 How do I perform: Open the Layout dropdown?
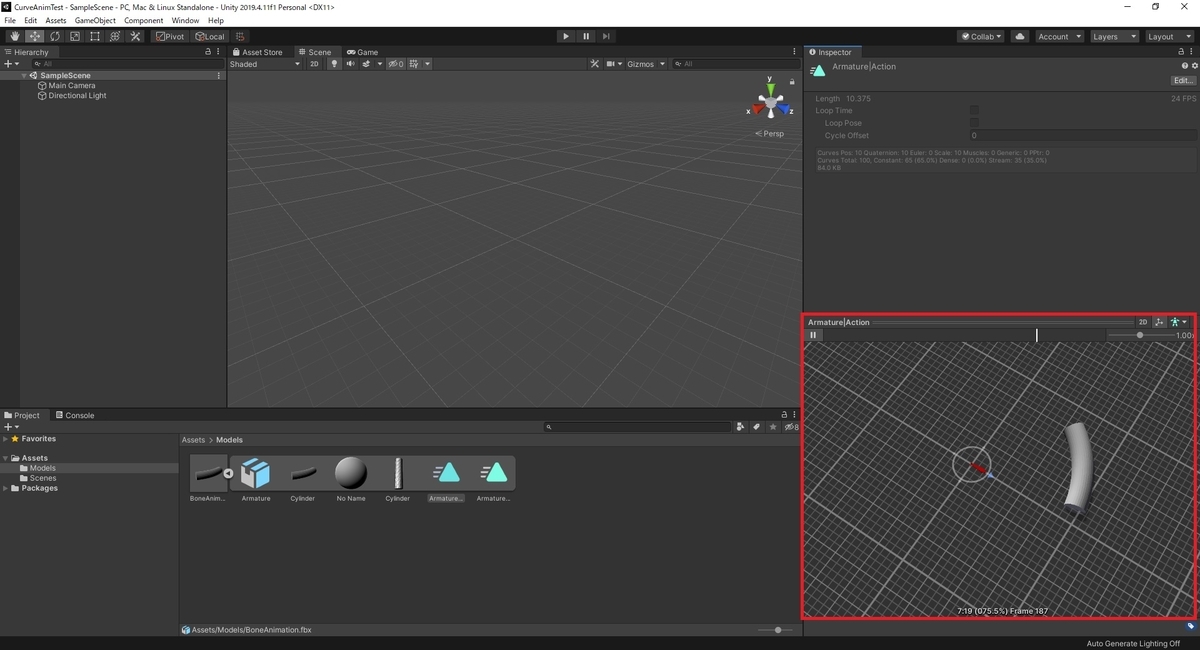click(x=1168, y=36)
